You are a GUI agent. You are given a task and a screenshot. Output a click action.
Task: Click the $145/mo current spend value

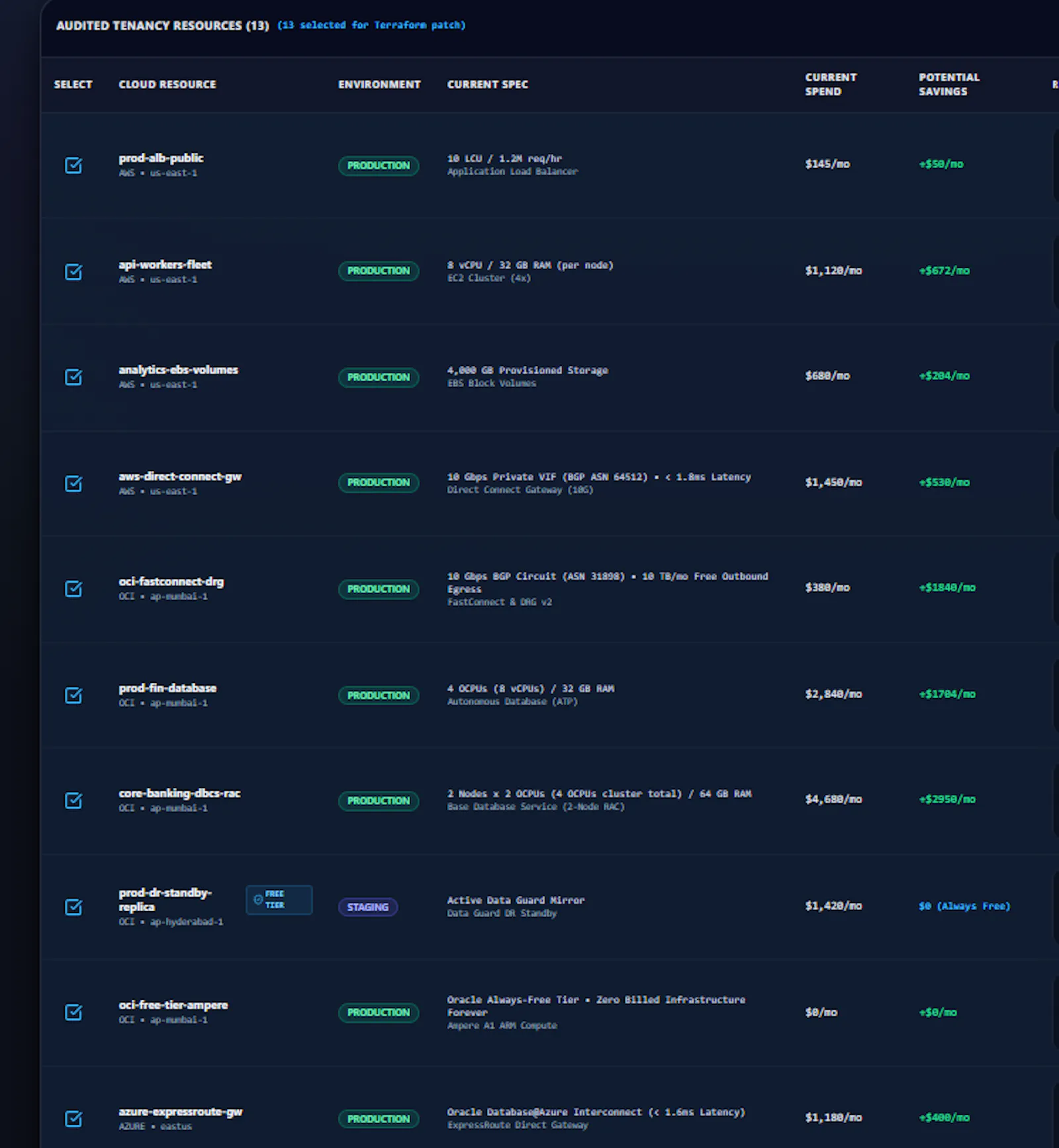827,164
